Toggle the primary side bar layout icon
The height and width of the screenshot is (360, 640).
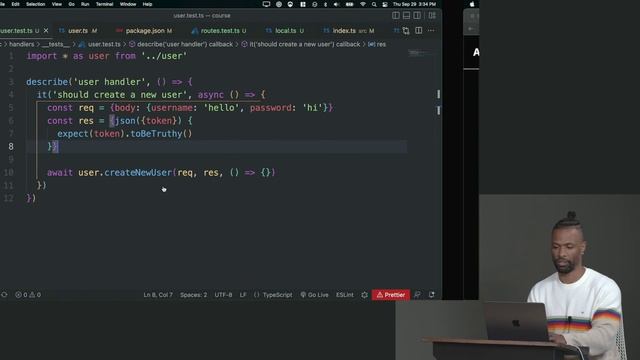(396, 16)
